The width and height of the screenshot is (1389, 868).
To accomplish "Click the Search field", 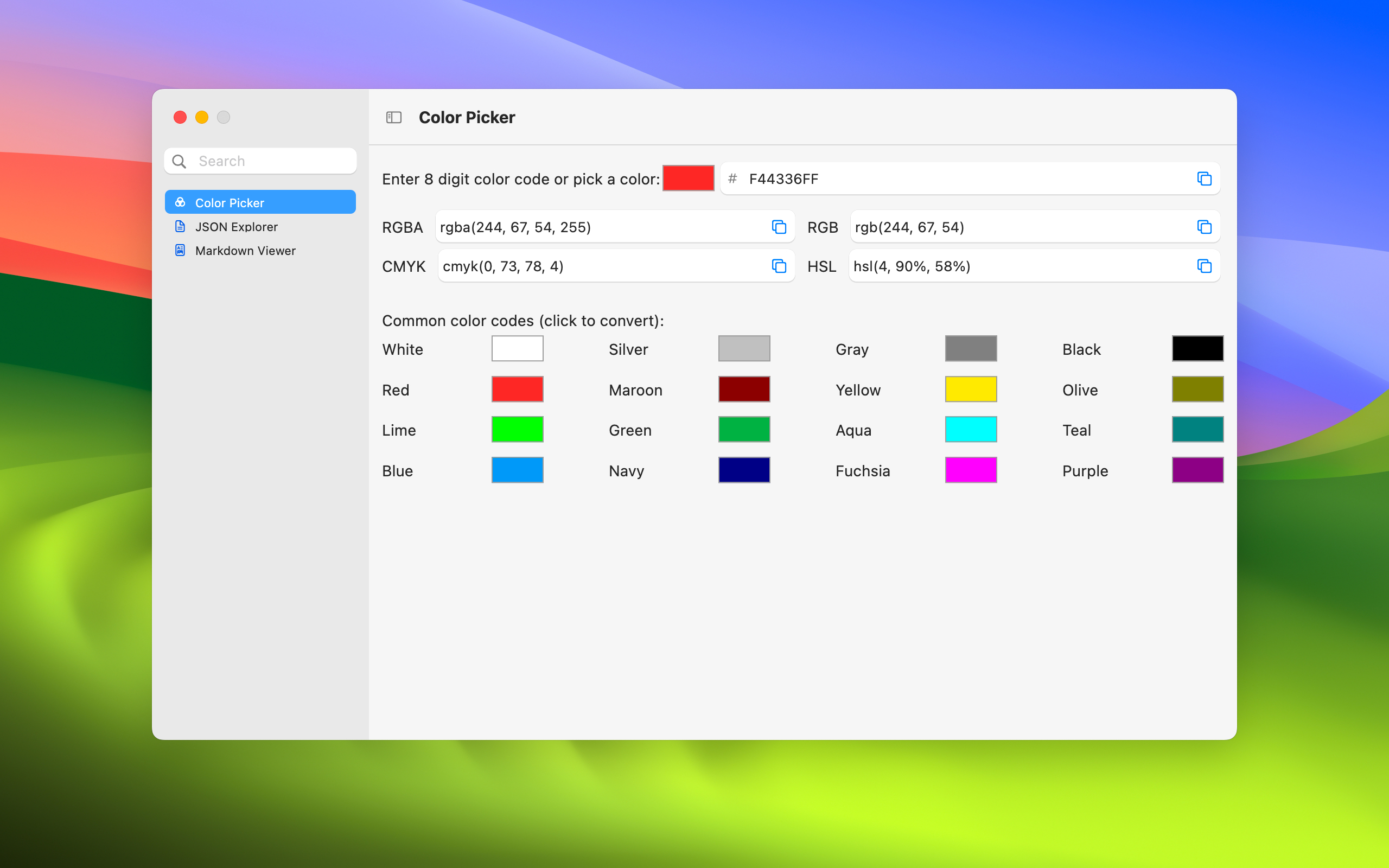I will pyautogui.click(x=260, y=161).
